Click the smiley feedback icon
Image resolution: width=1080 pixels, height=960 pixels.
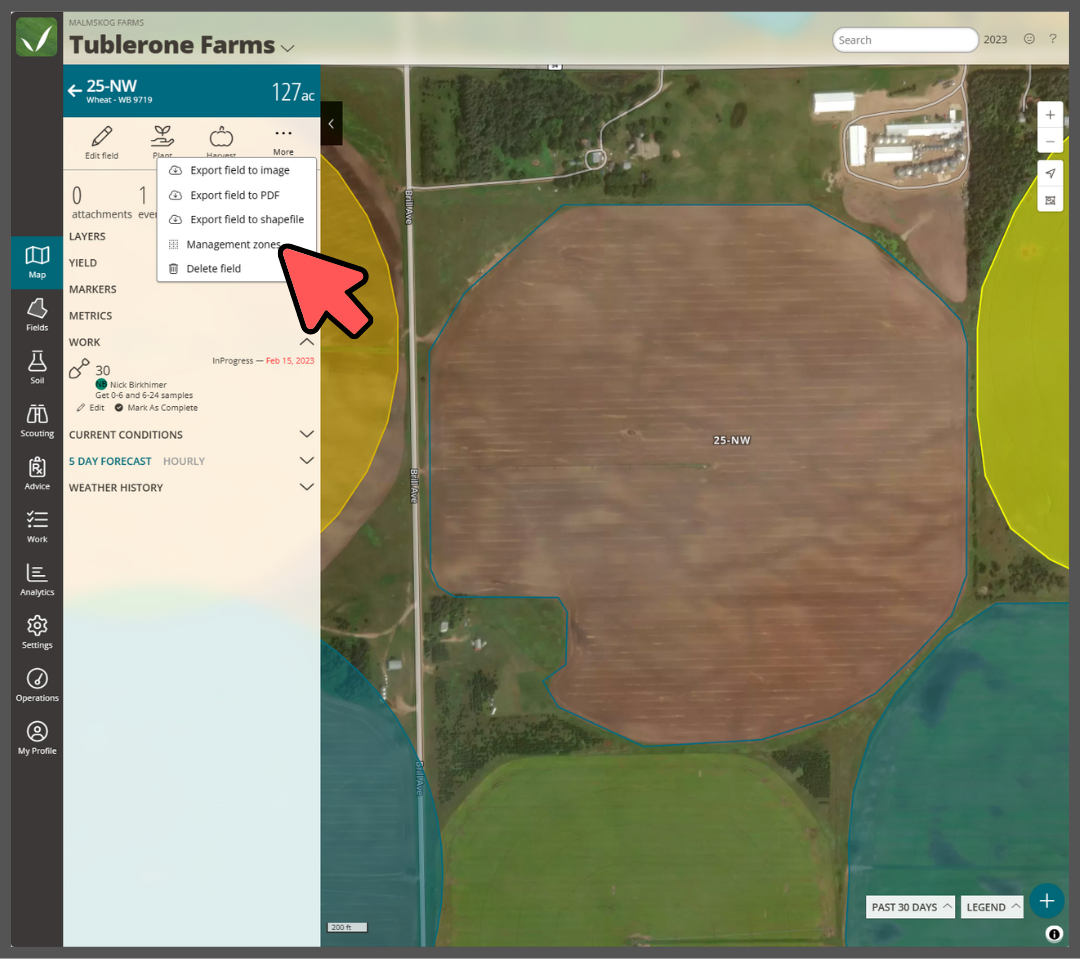pos(1029,39)
